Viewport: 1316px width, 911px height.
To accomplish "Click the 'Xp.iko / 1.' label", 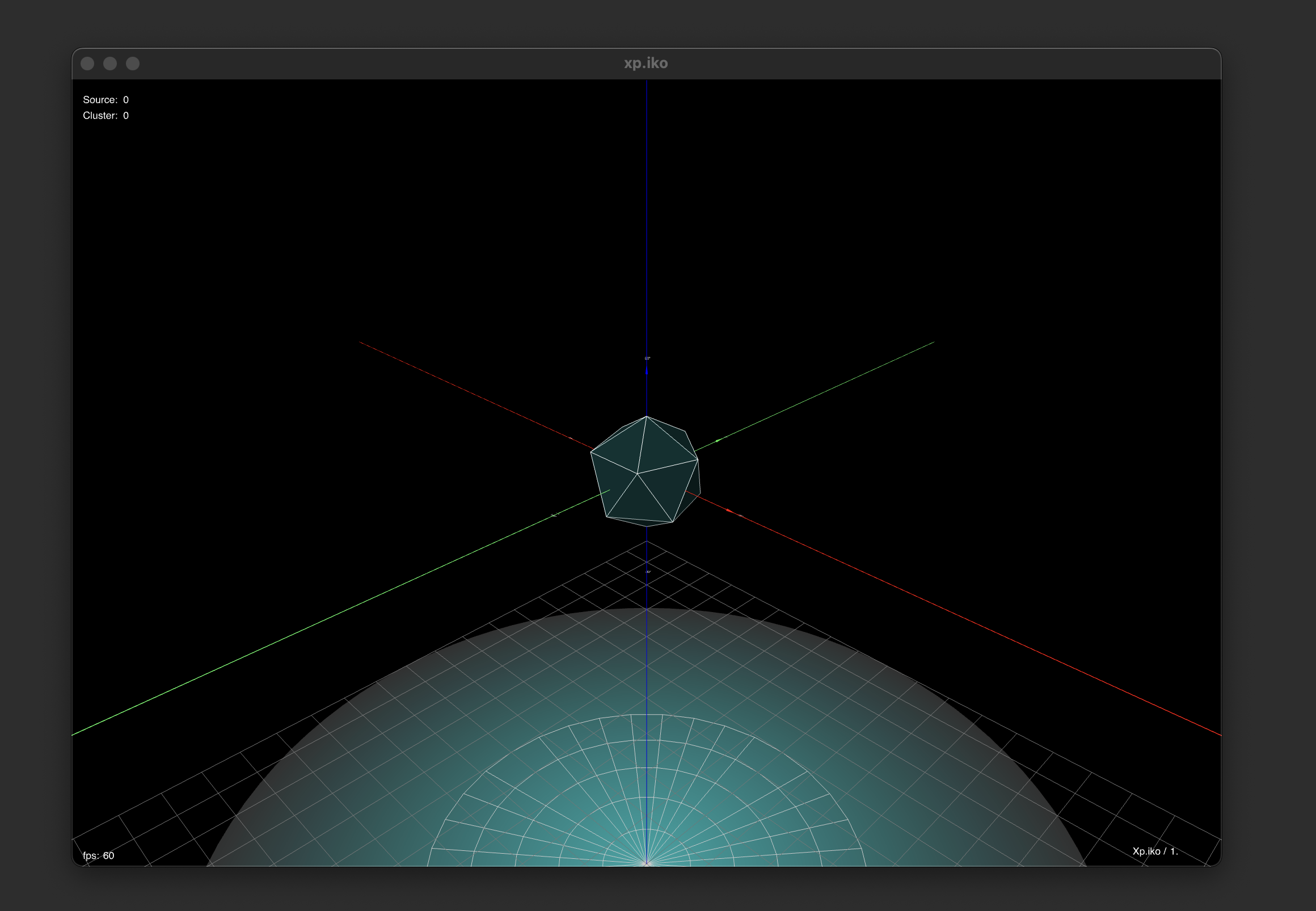I will pyautogui.click(x=1155, y=851).
